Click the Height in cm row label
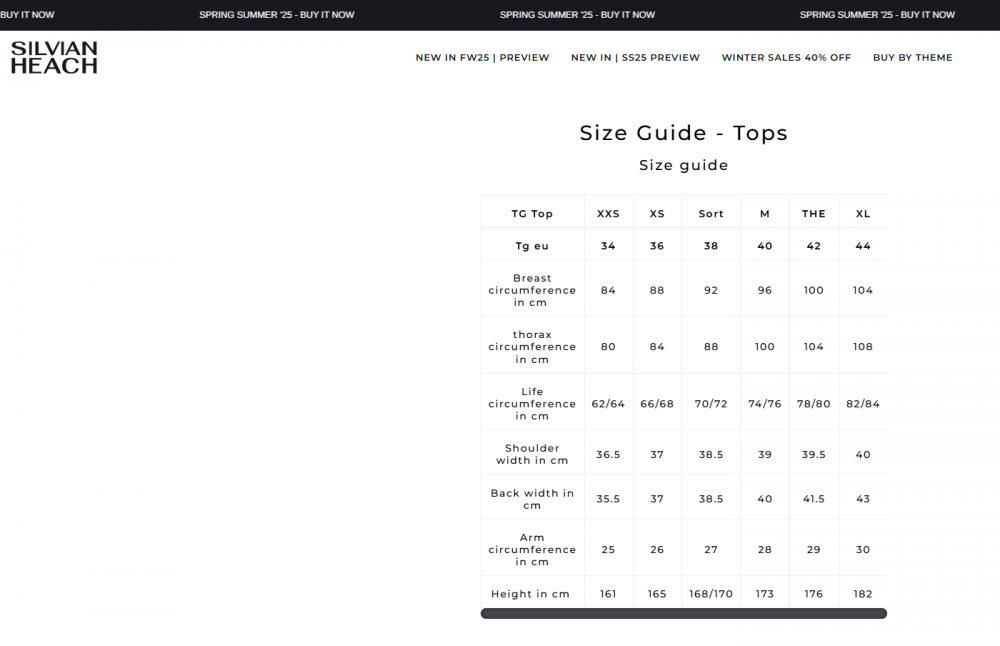This screenshot has height=646, width=1000. (530, 594)
